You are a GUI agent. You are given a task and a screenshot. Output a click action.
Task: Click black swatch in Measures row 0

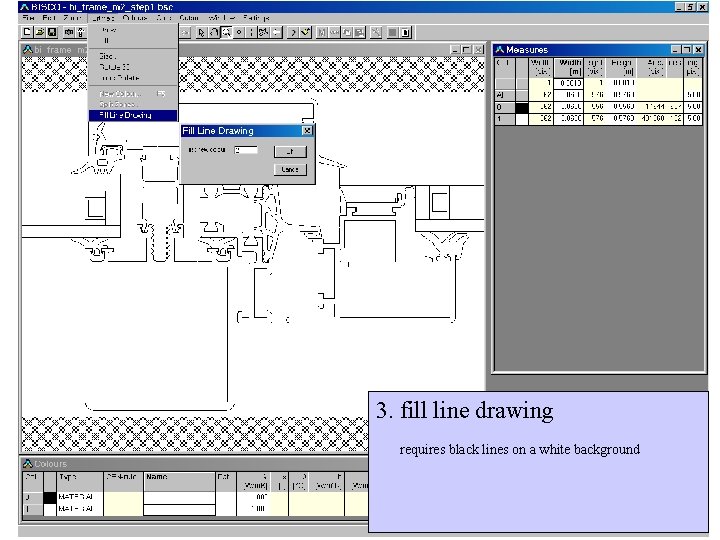coord(522,107)
